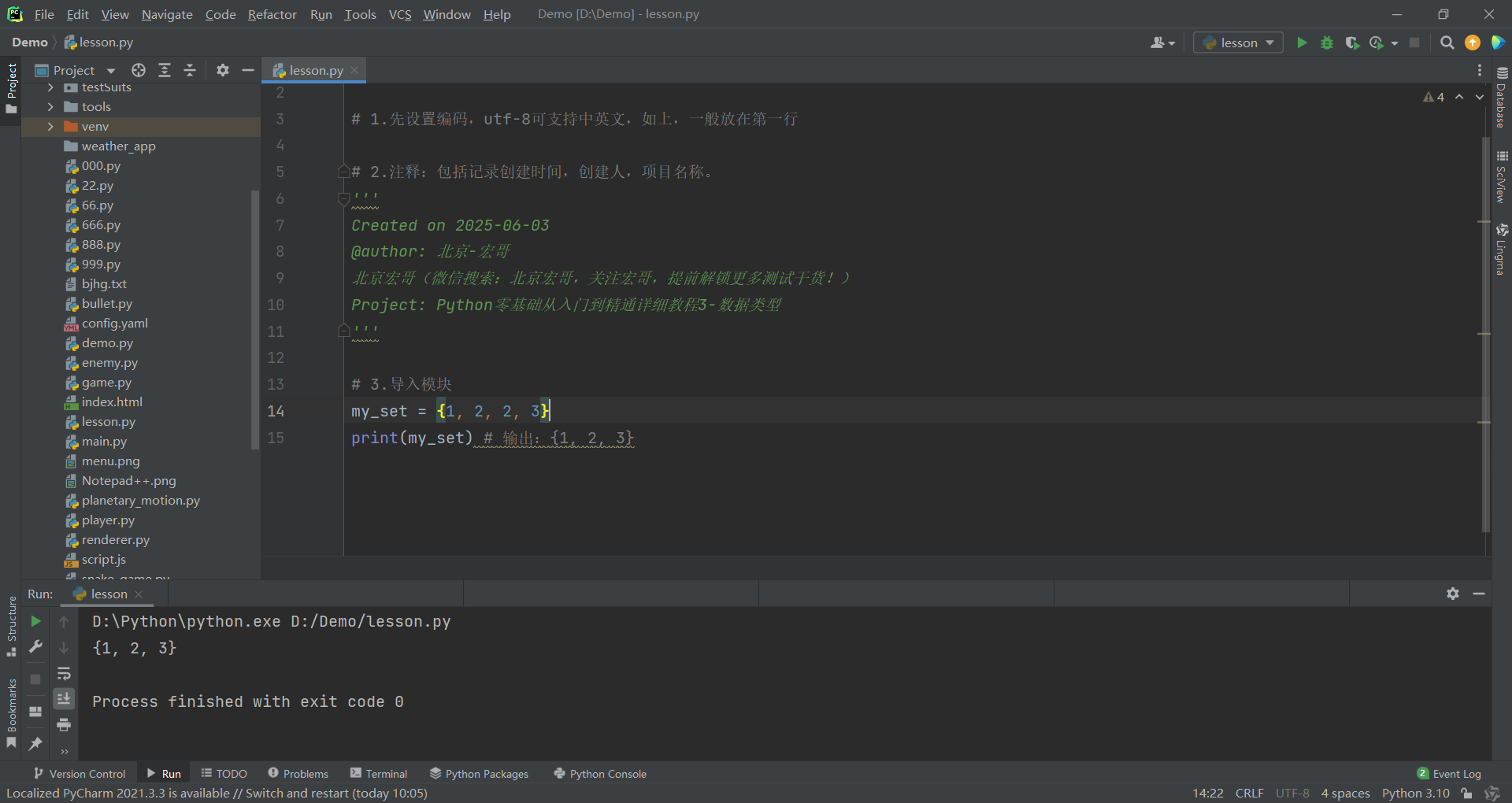Run the lesson configuration with green play button
The width and height of the screenshot is (1512, 803).
(1302, 43)
